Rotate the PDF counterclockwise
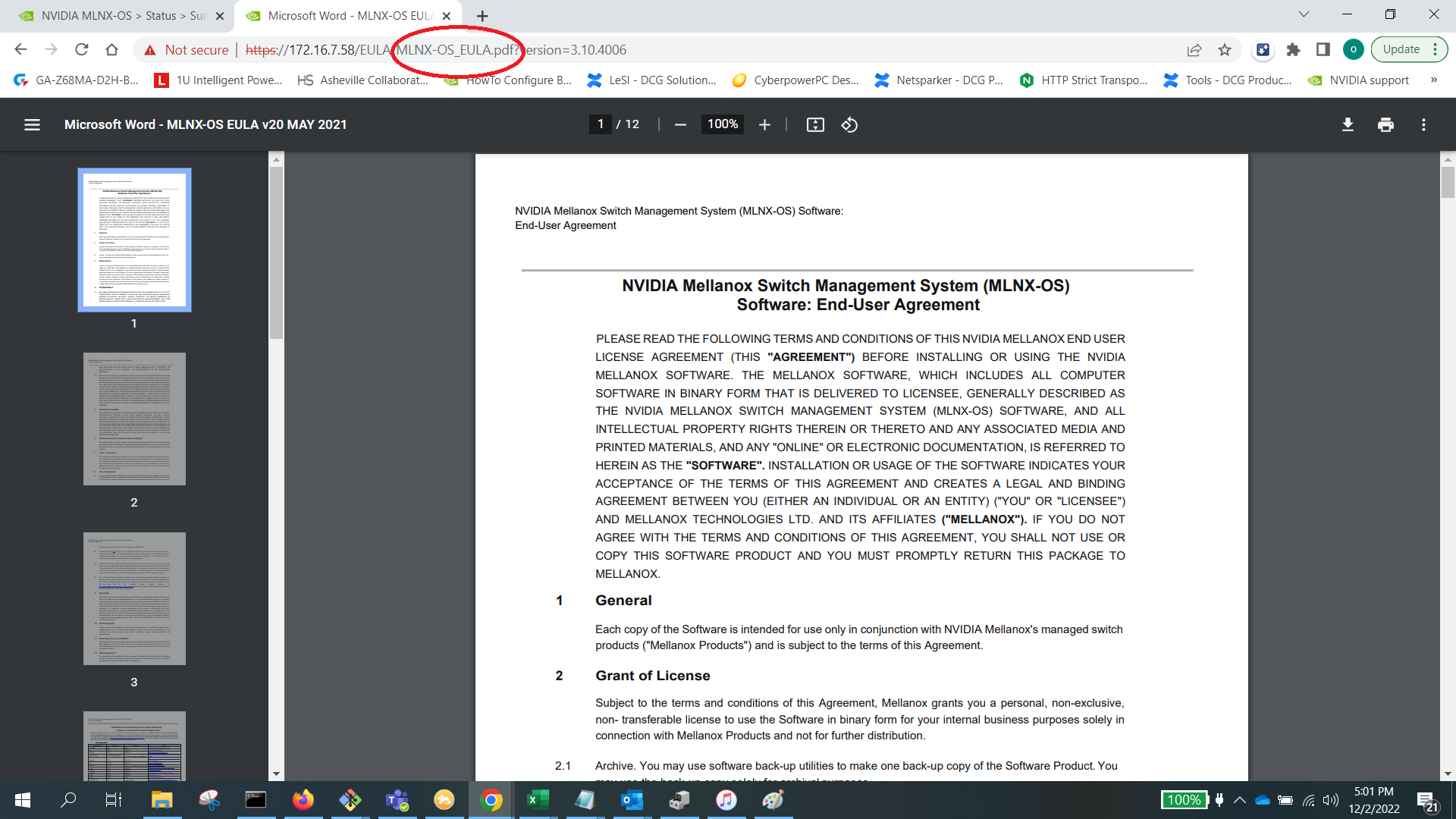This screenshot has width=1456, height=819. click(849, 124)
